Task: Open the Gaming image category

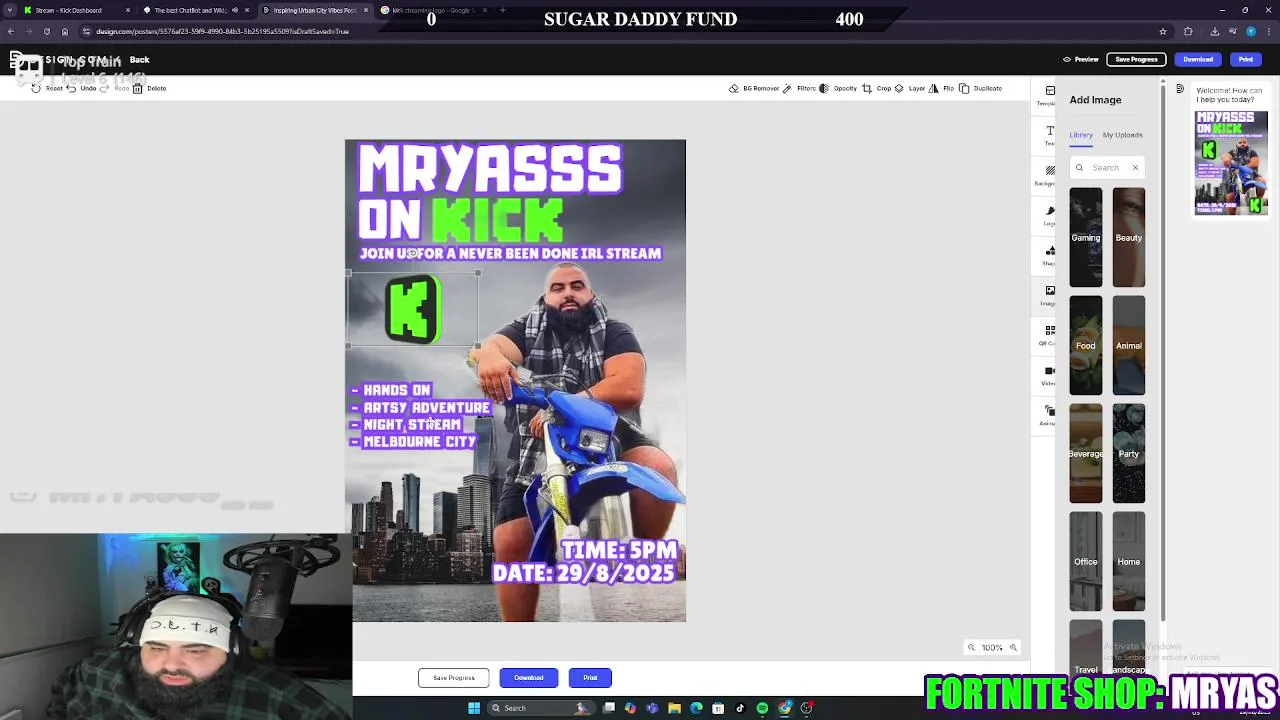Action: click(x=1086, y=237)
